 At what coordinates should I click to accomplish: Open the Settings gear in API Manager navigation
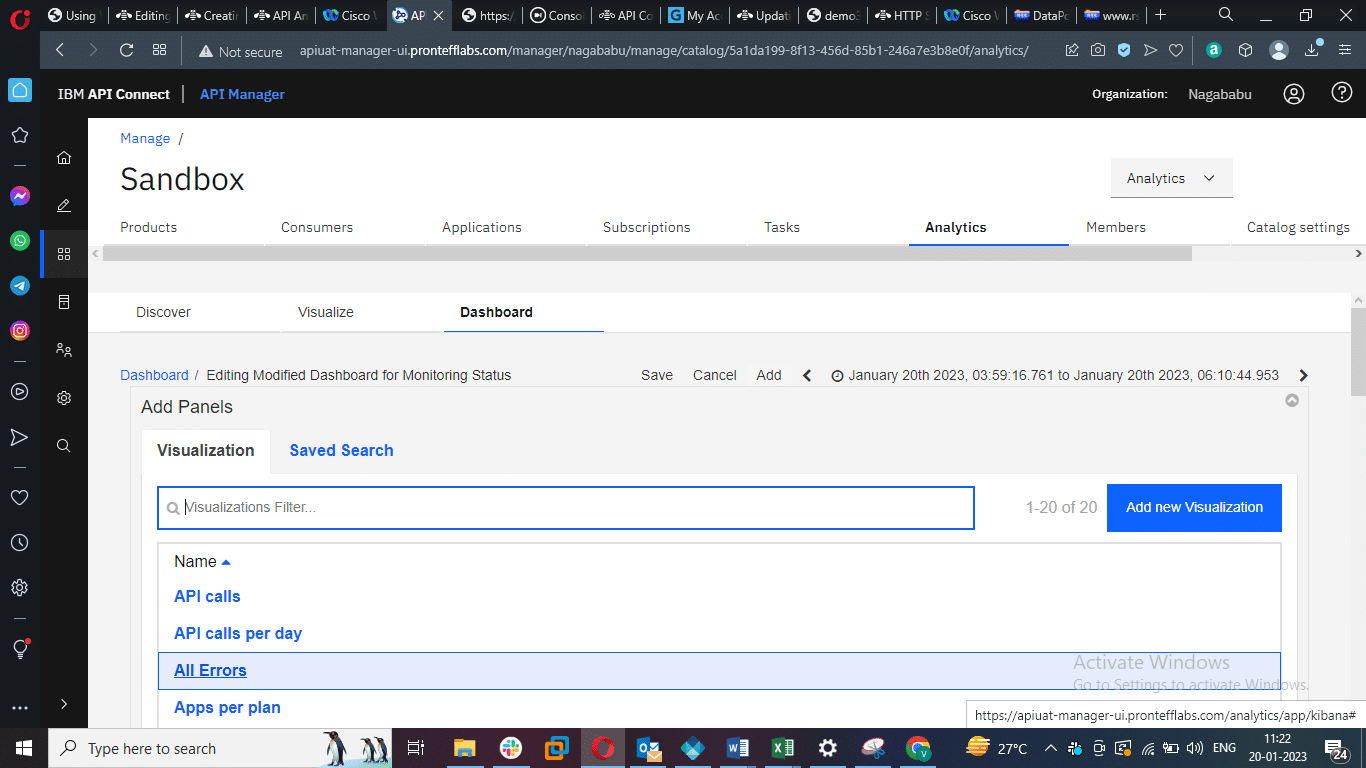[64, 398]
